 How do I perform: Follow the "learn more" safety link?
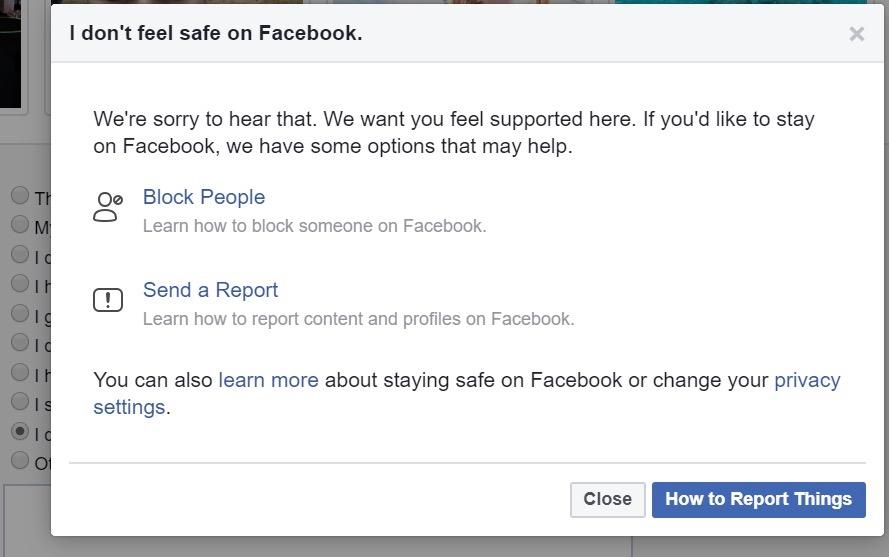(x=268, y=380)
